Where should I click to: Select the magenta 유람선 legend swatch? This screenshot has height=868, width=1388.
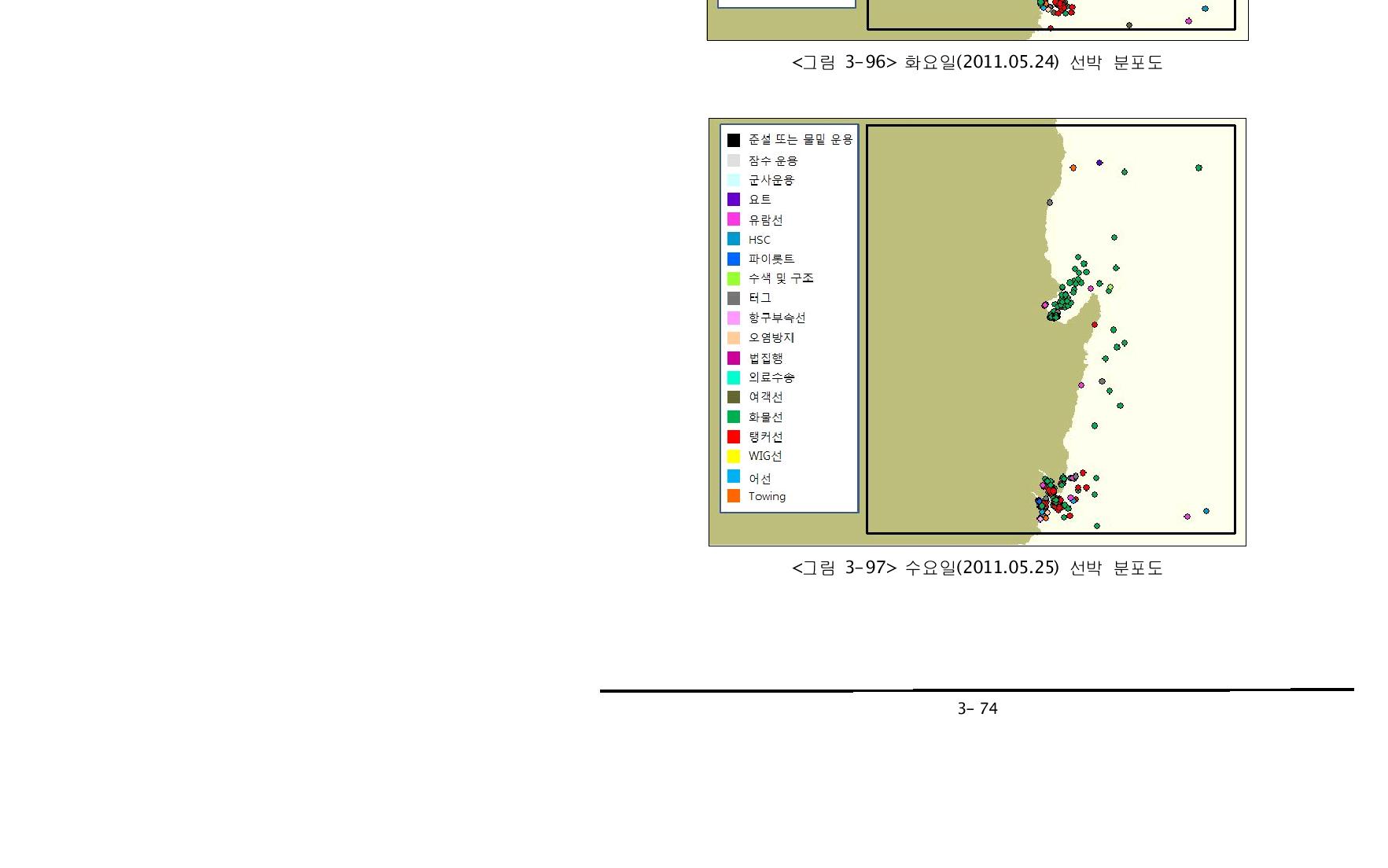734,219
